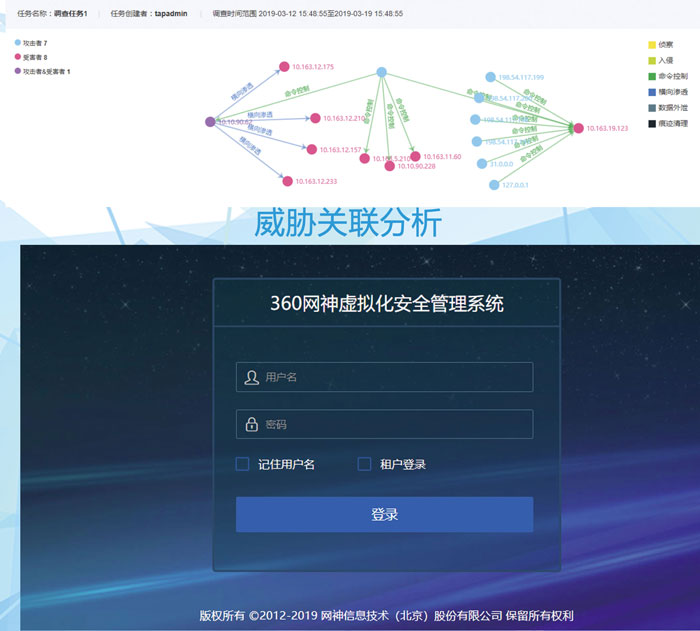Image resolution: width=700 pixels, height=631 pixels.
Task: Click the gray-blue 数据外泄 legend swatch
Action: 652,108
